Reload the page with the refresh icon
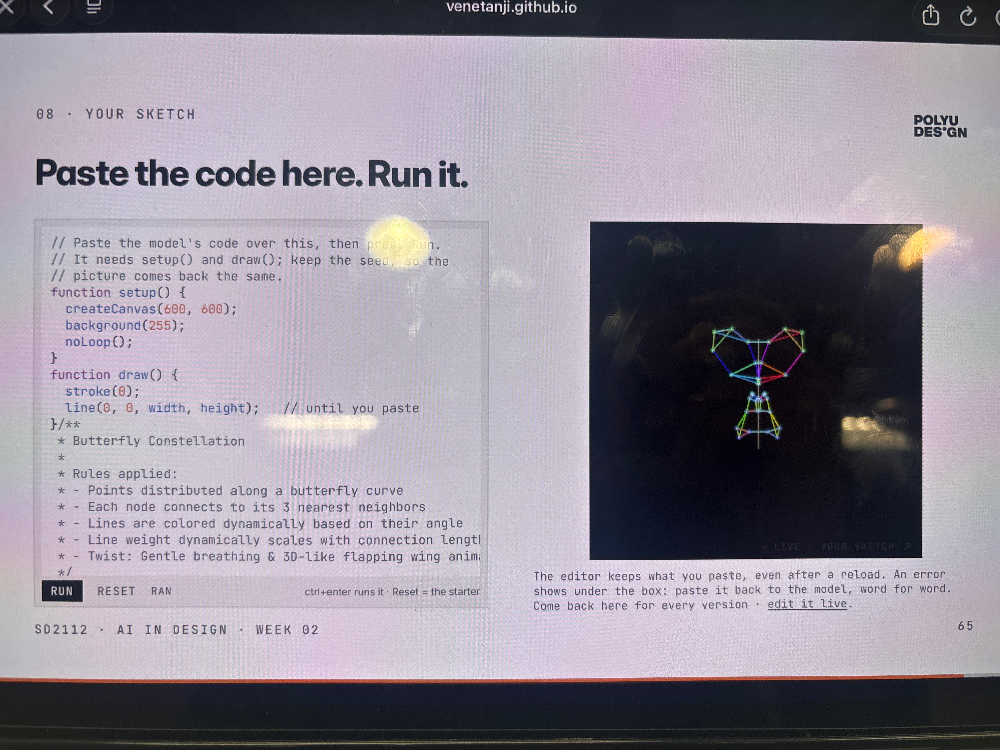 [968, 16]
